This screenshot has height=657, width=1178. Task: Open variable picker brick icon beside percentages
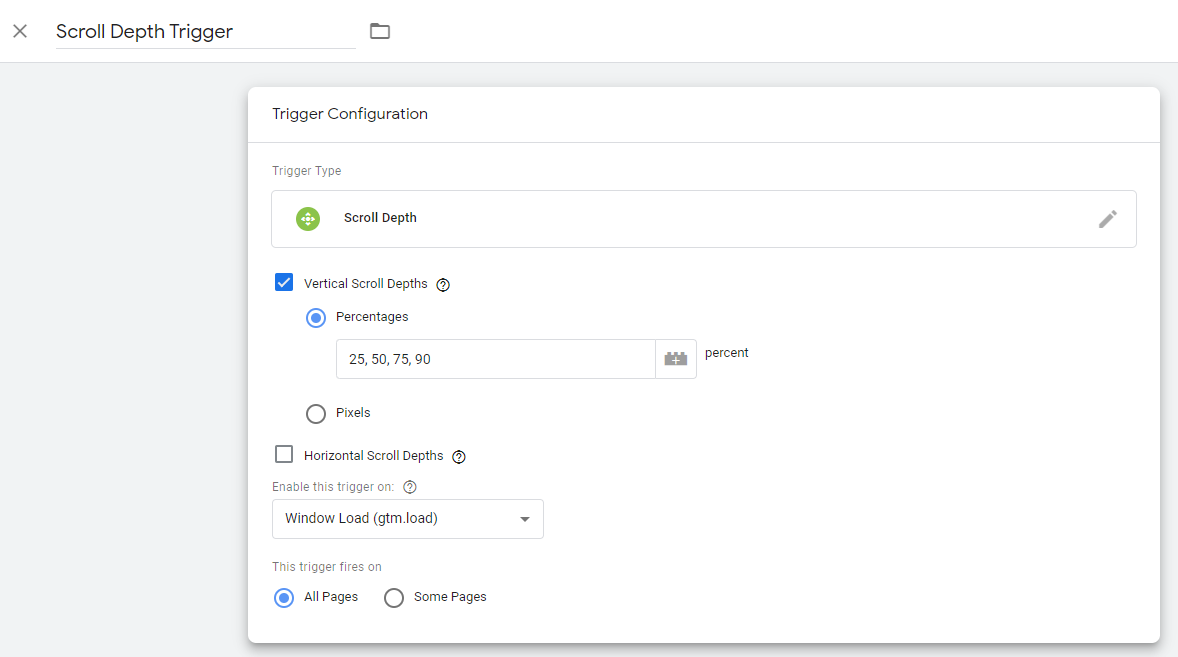pyautogui.click(x=676, y=359)
